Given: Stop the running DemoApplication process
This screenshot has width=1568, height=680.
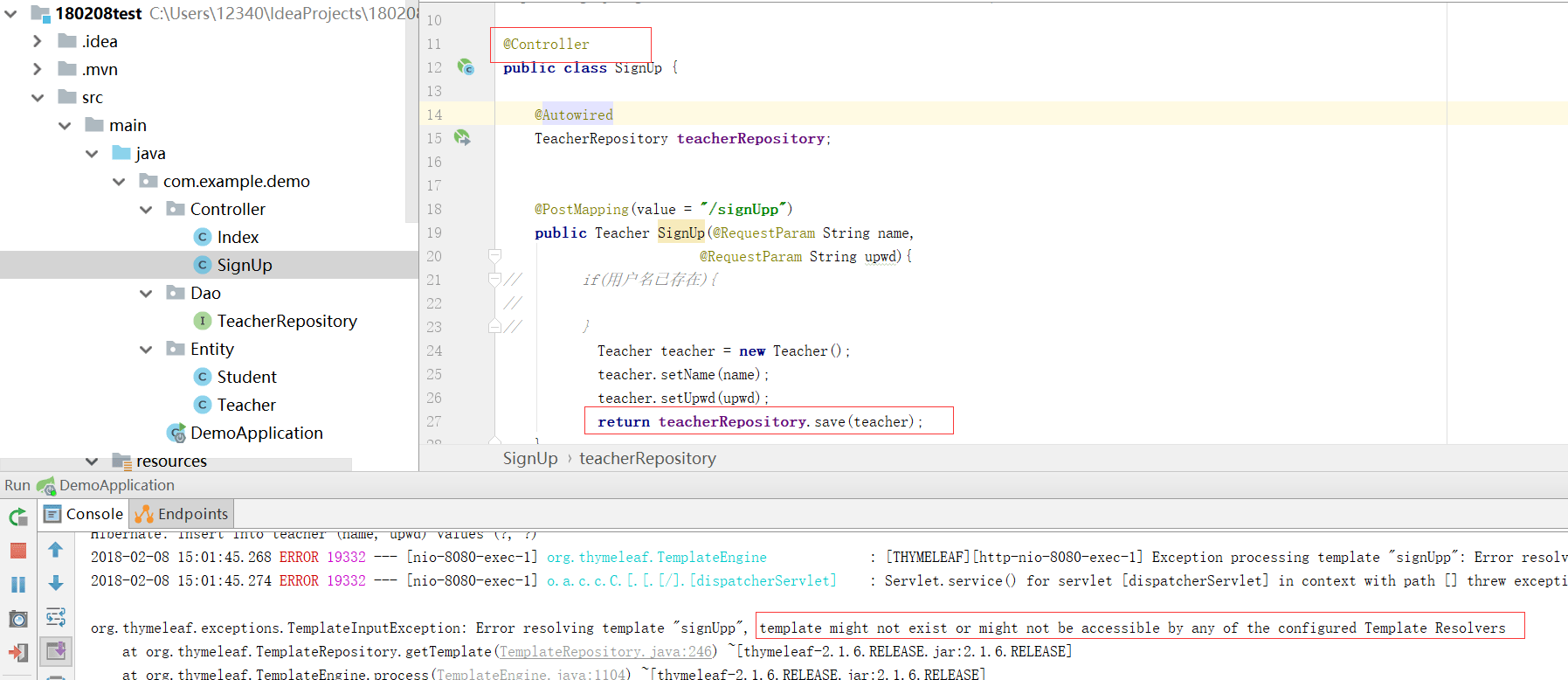Looking at the screenshot, I should (18, 551).
